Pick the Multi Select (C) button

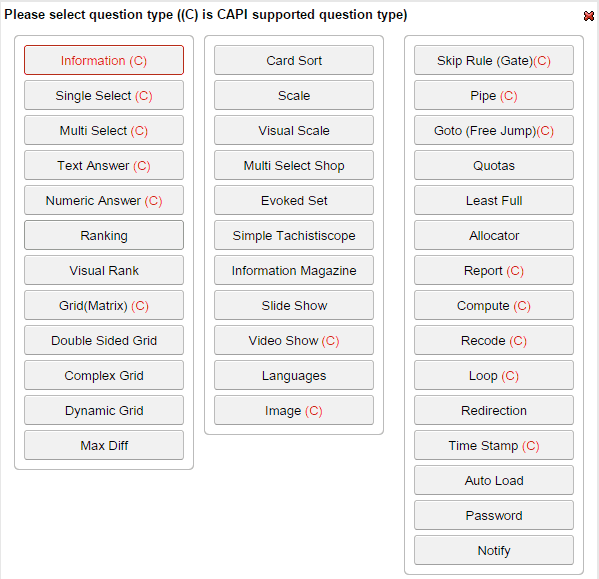(x=104, y=130)
